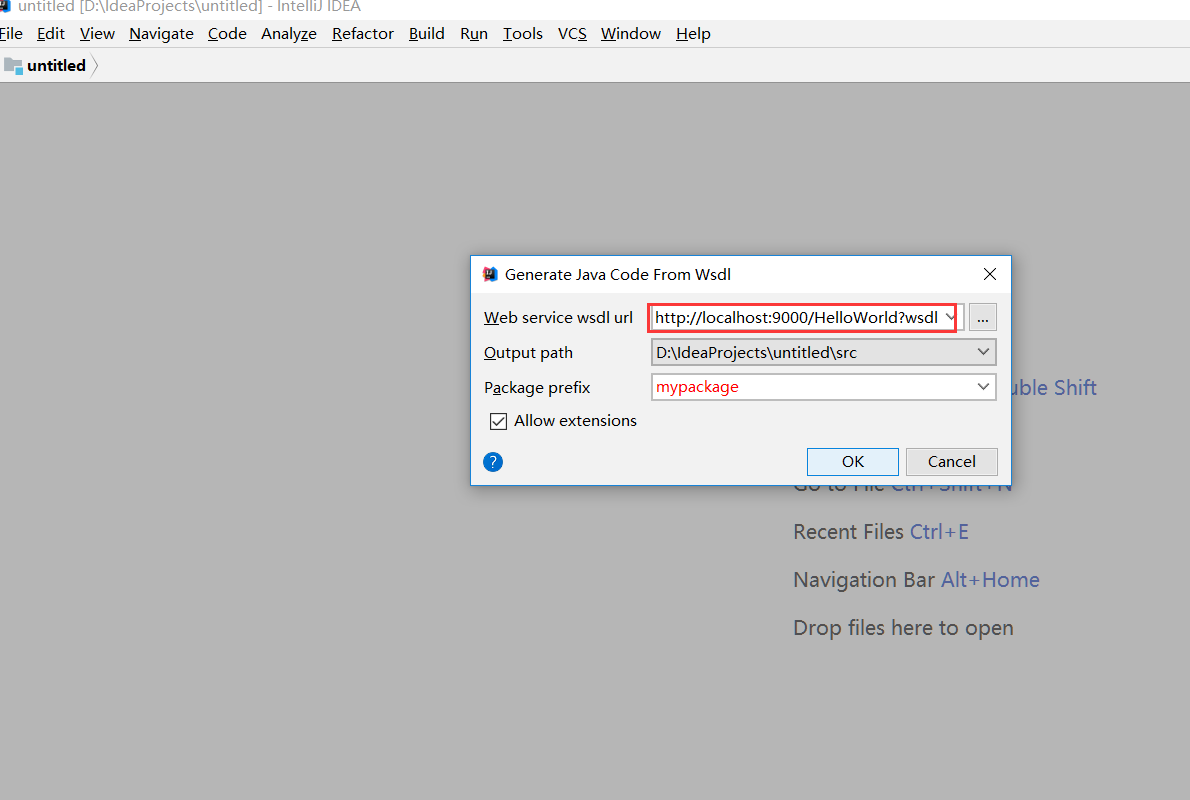Open the Refactor menu
The height and width of the screenshot is (800, 1190).
[363, 33]
